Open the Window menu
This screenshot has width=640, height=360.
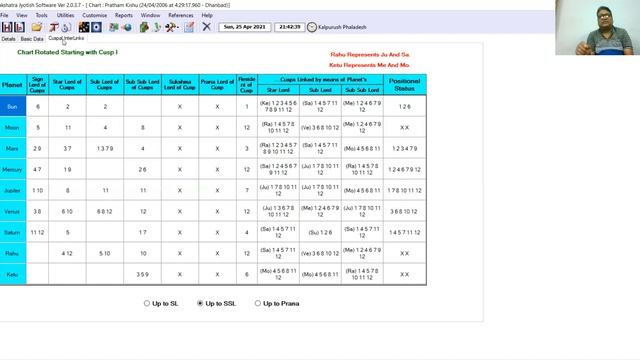(150, 15)
